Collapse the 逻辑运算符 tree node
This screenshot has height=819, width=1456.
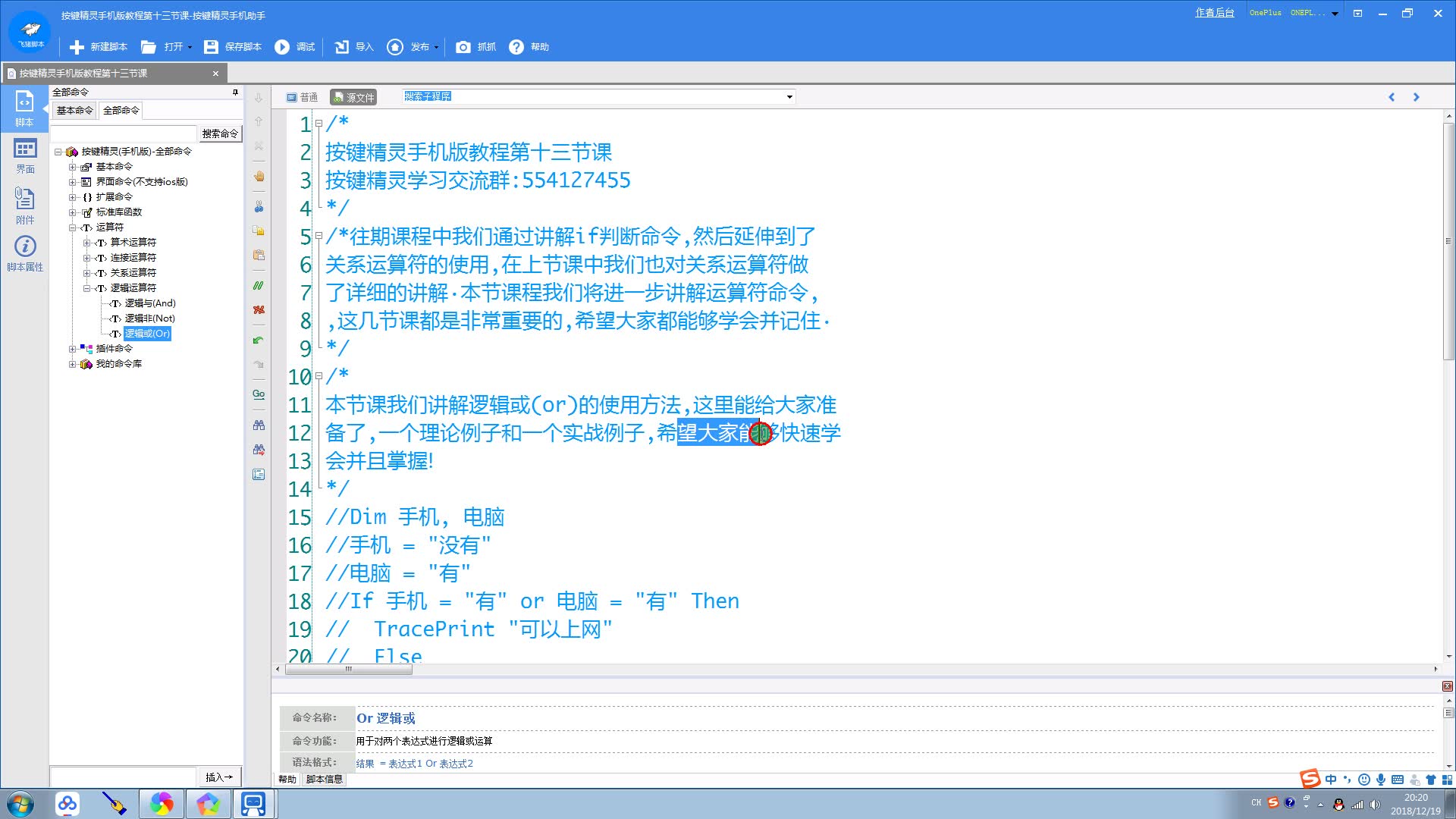pos(86,288)
